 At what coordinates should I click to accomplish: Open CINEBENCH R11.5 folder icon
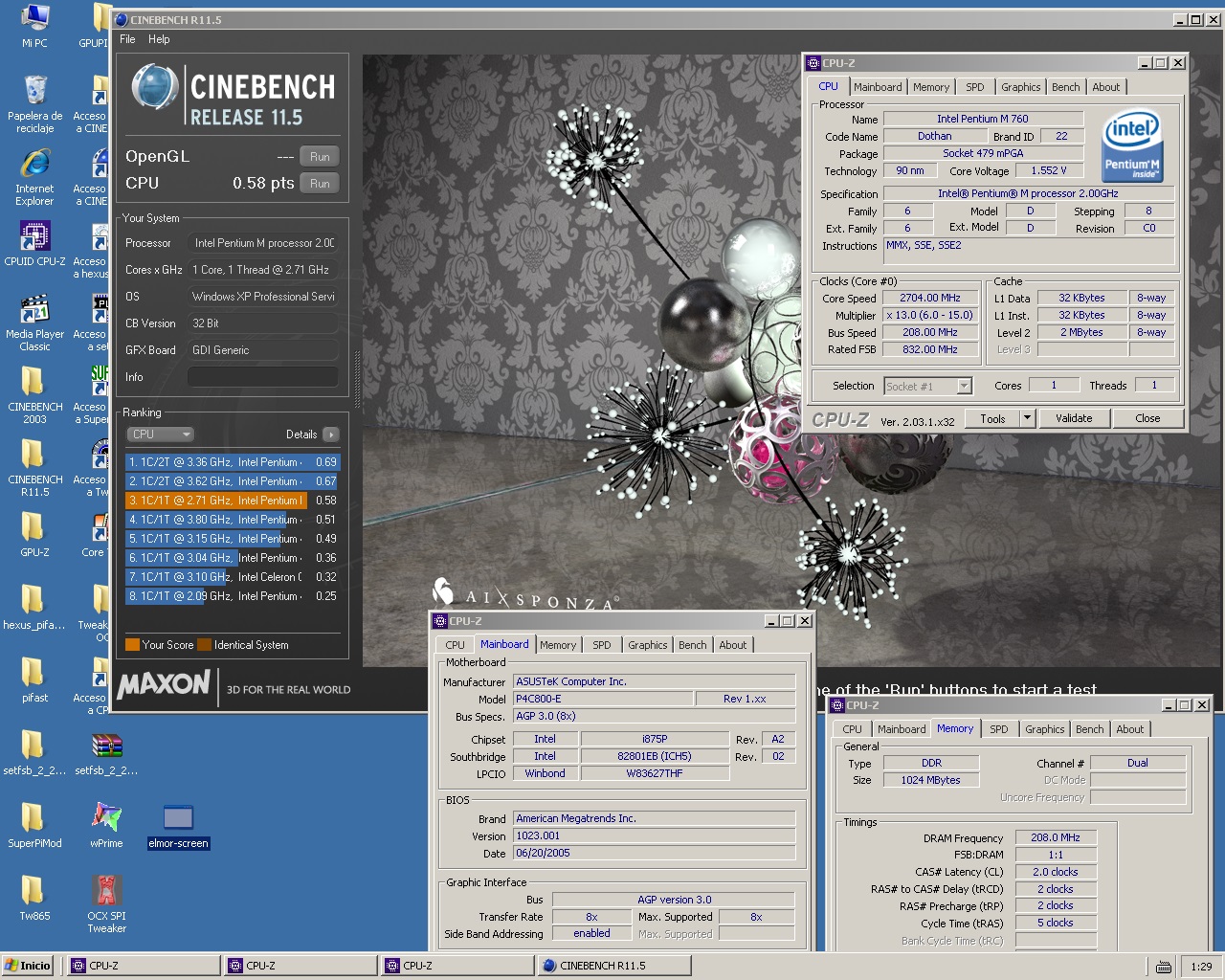click(34, 468)
